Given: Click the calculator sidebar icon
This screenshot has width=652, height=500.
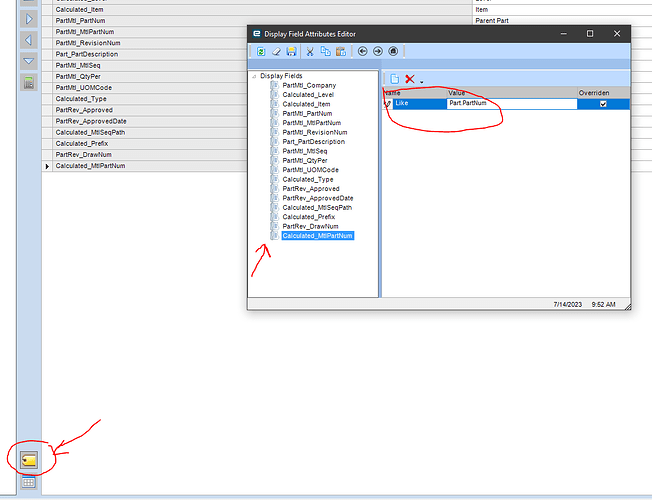Looking at the screenshot, I should point(29,83).
